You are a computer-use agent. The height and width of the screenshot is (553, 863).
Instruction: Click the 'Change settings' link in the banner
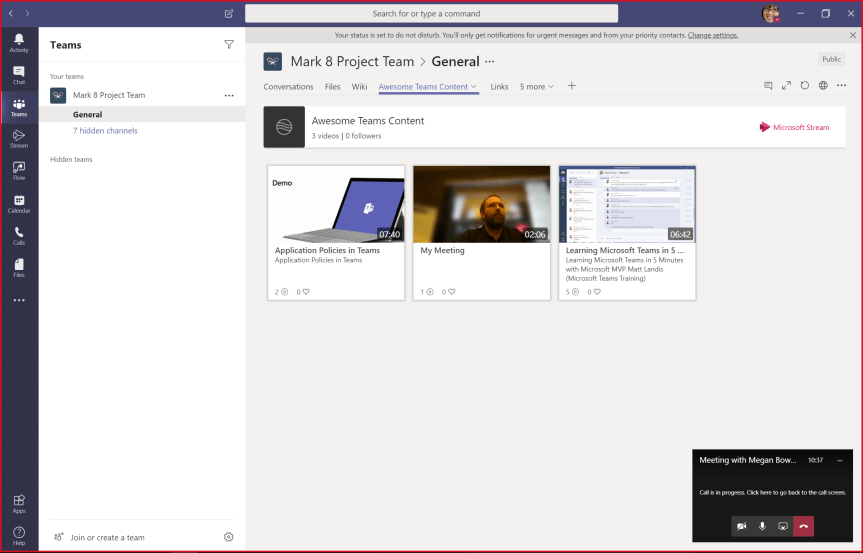713,35
